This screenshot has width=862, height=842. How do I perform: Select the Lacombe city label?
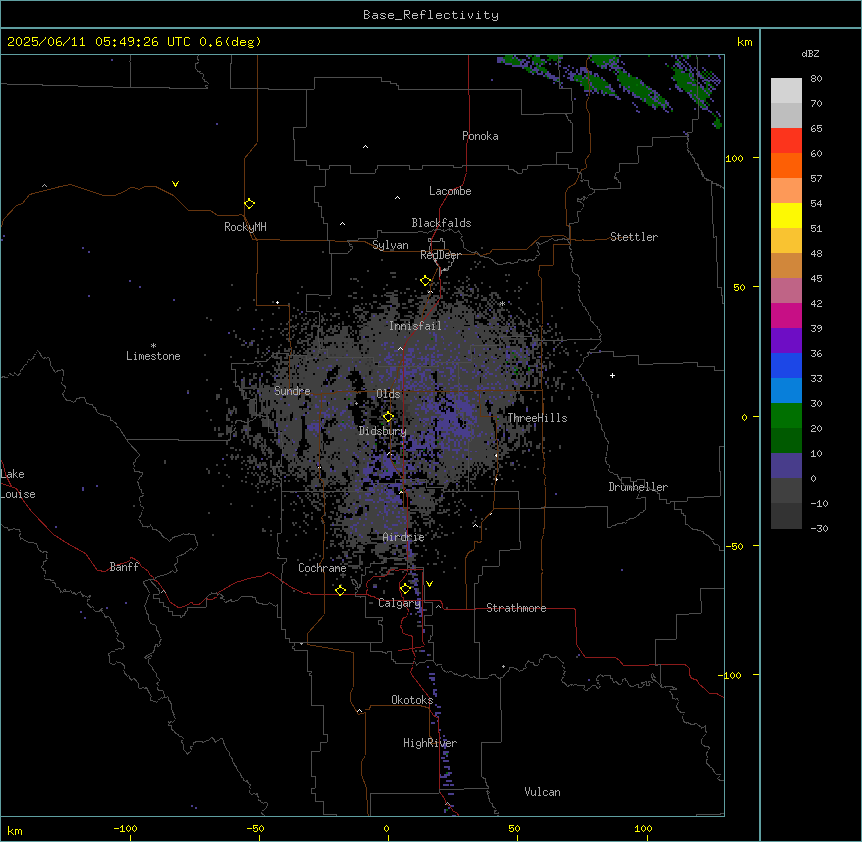(x=450, y=191)
